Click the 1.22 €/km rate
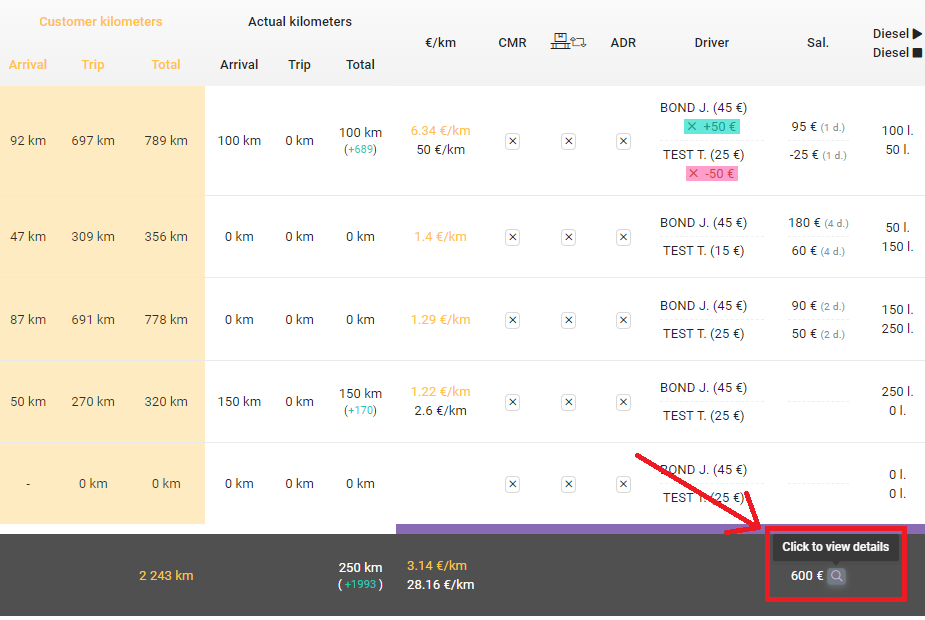This screenshot has width=925, height=620. click(x=440, y=392)
